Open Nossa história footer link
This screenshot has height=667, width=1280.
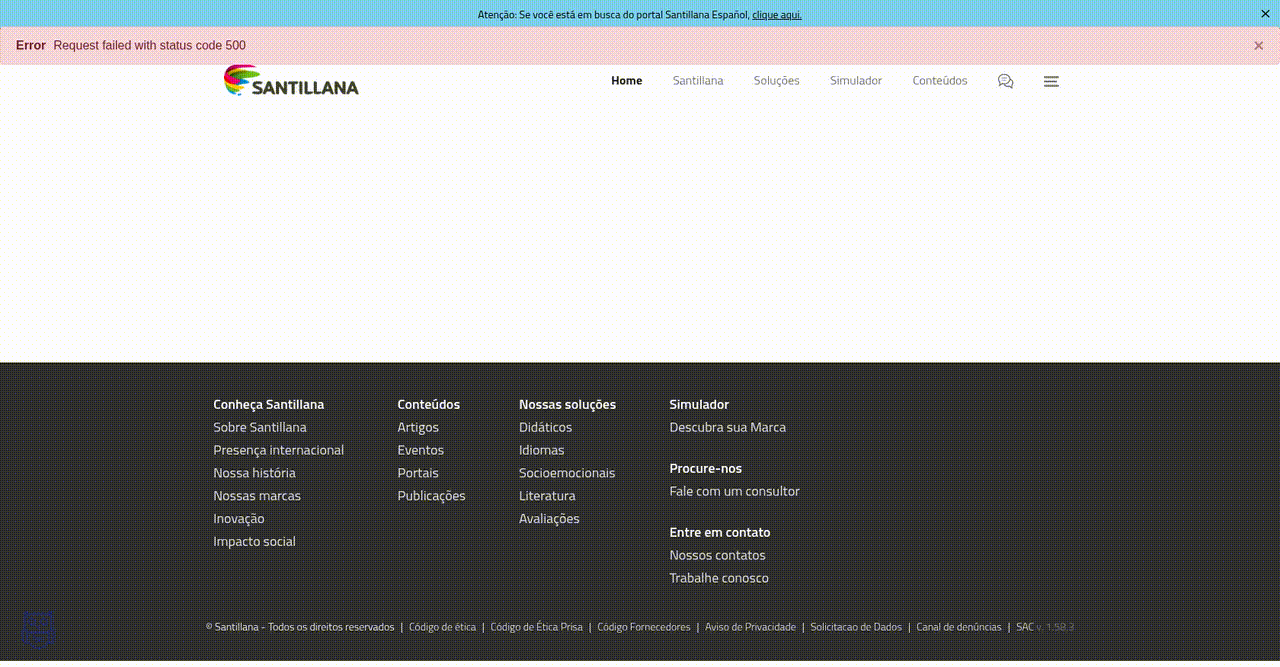pos(255,473)
